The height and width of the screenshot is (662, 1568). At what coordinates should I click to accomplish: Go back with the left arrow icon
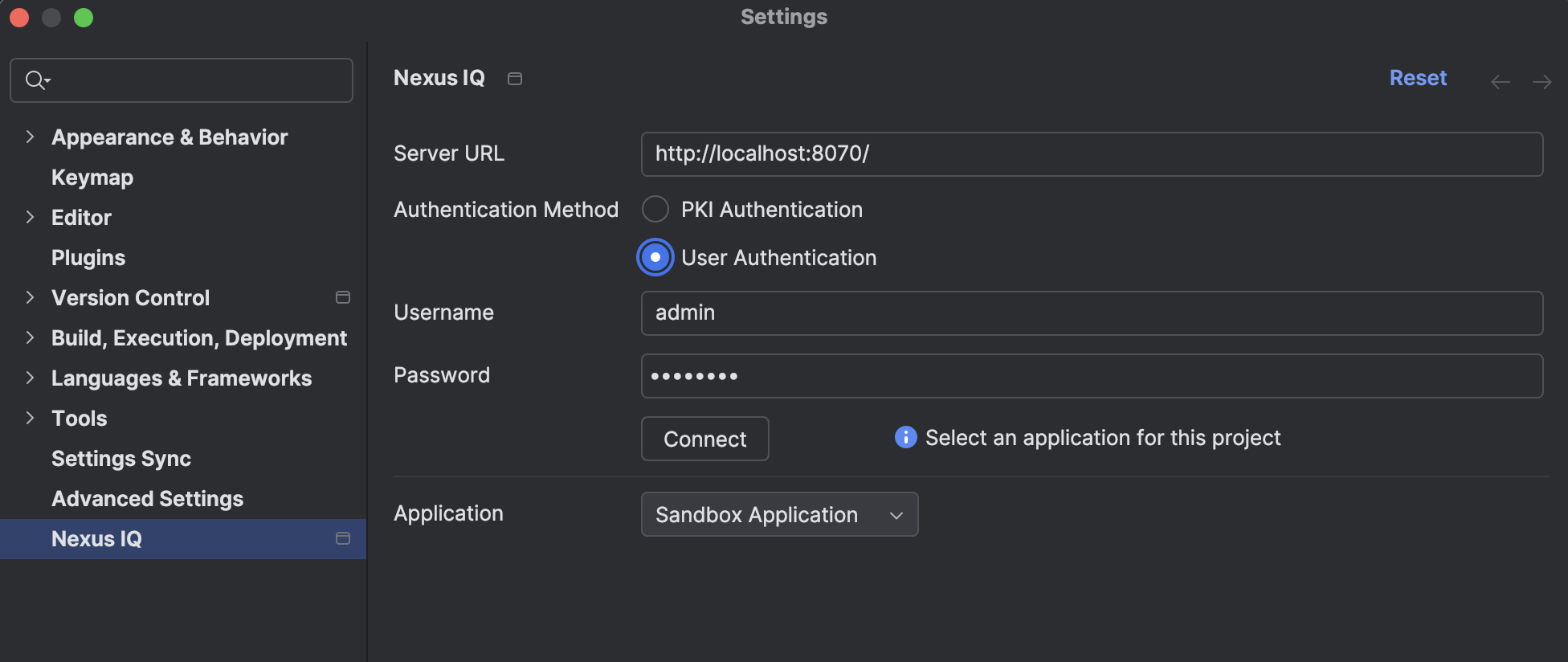coord(1500,82)
